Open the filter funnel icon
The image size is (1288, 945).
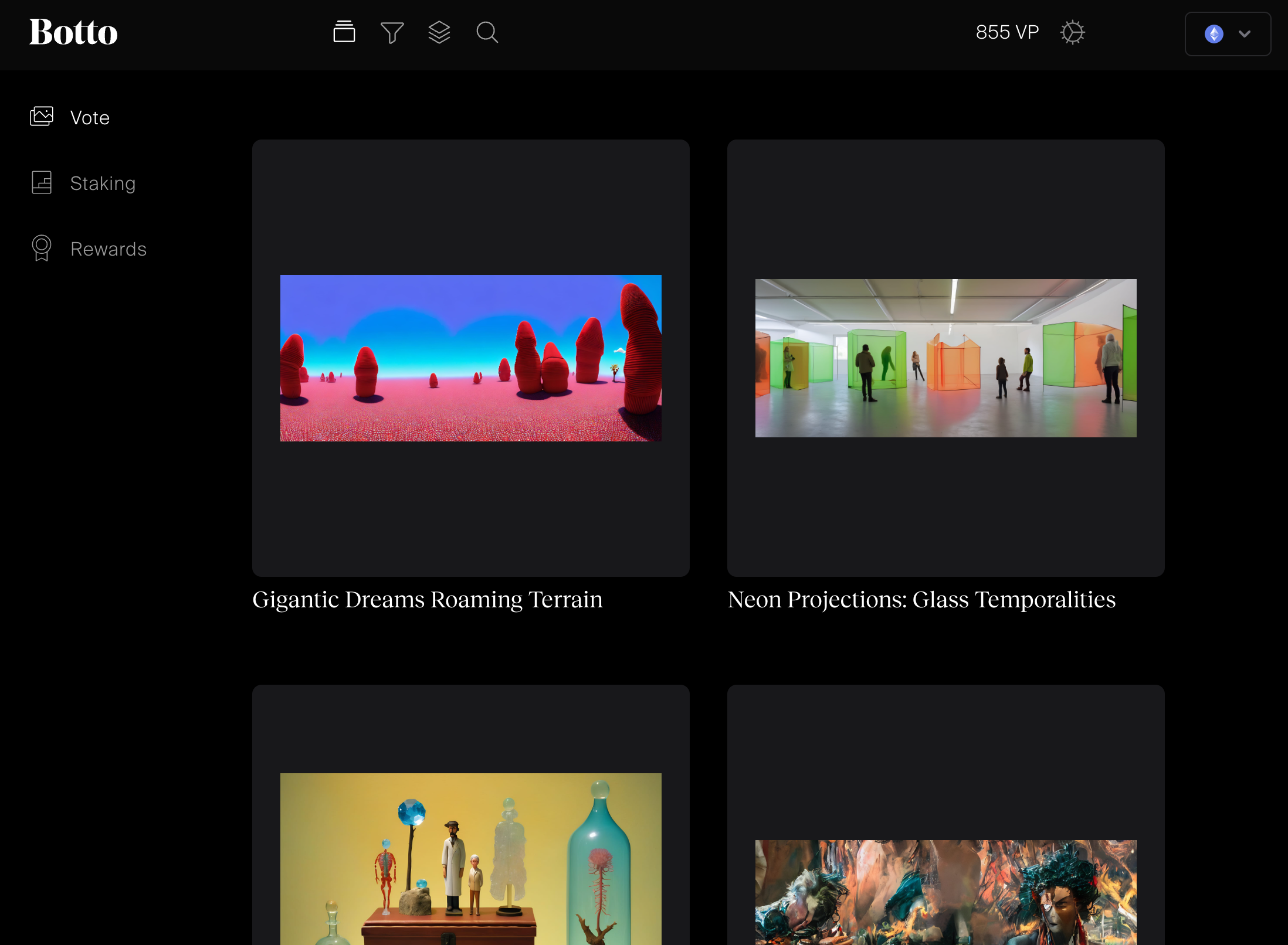pyautogui.click(x=392, y=33)
